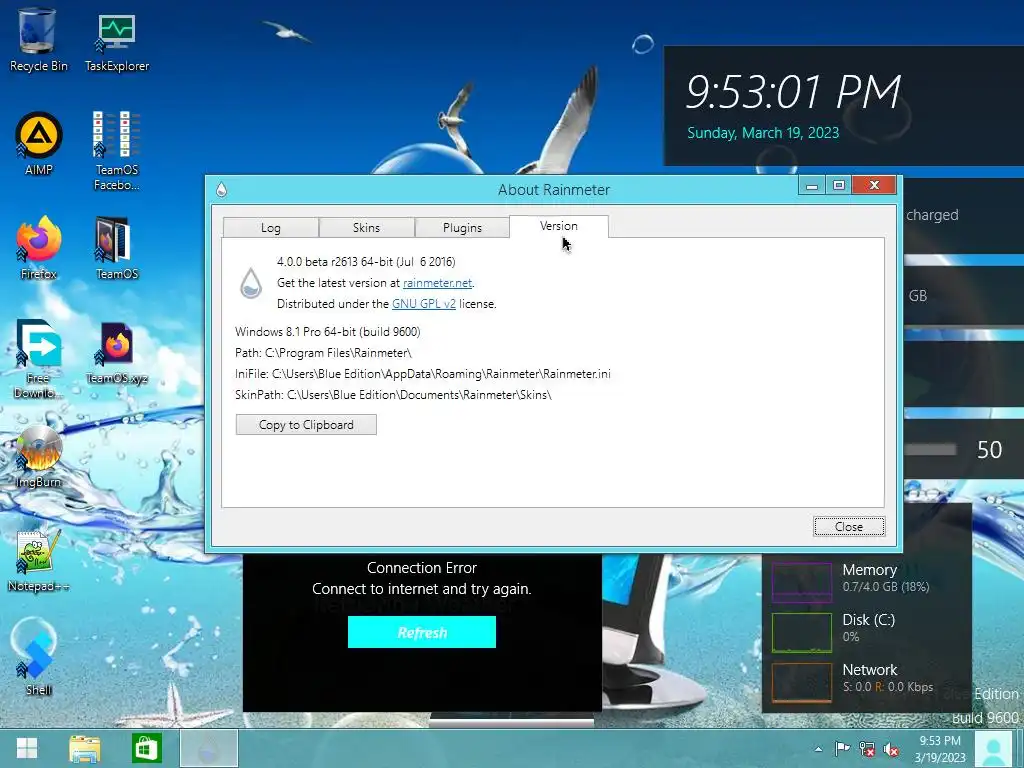Screen dimensions: 1024x768
Task: Maximize the About Rainmeter window
Action: click(x=839, y=185)
